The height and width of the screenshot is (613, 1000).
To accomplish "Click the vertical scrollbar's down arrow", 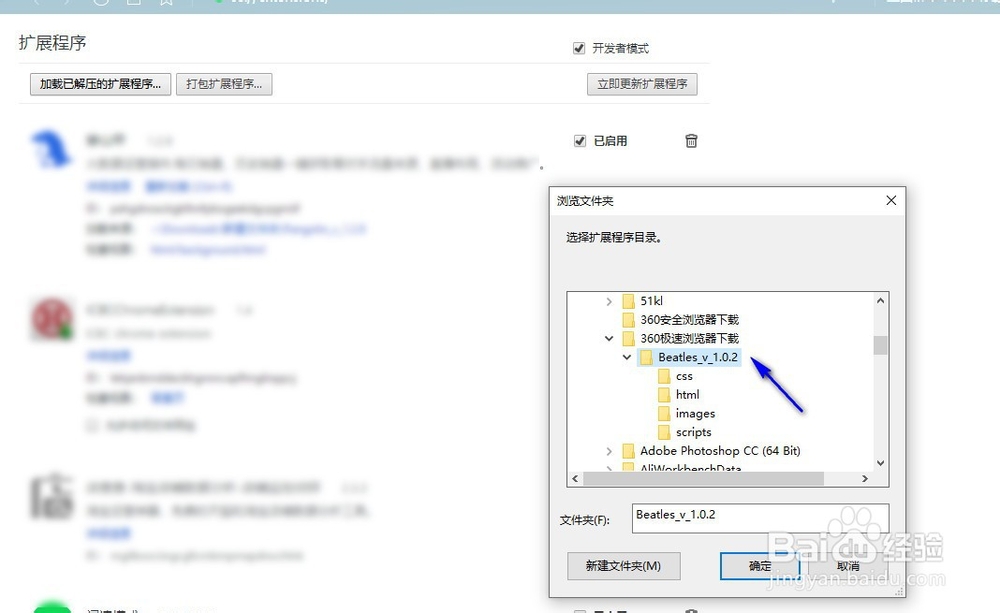I will tap(881, 463).
